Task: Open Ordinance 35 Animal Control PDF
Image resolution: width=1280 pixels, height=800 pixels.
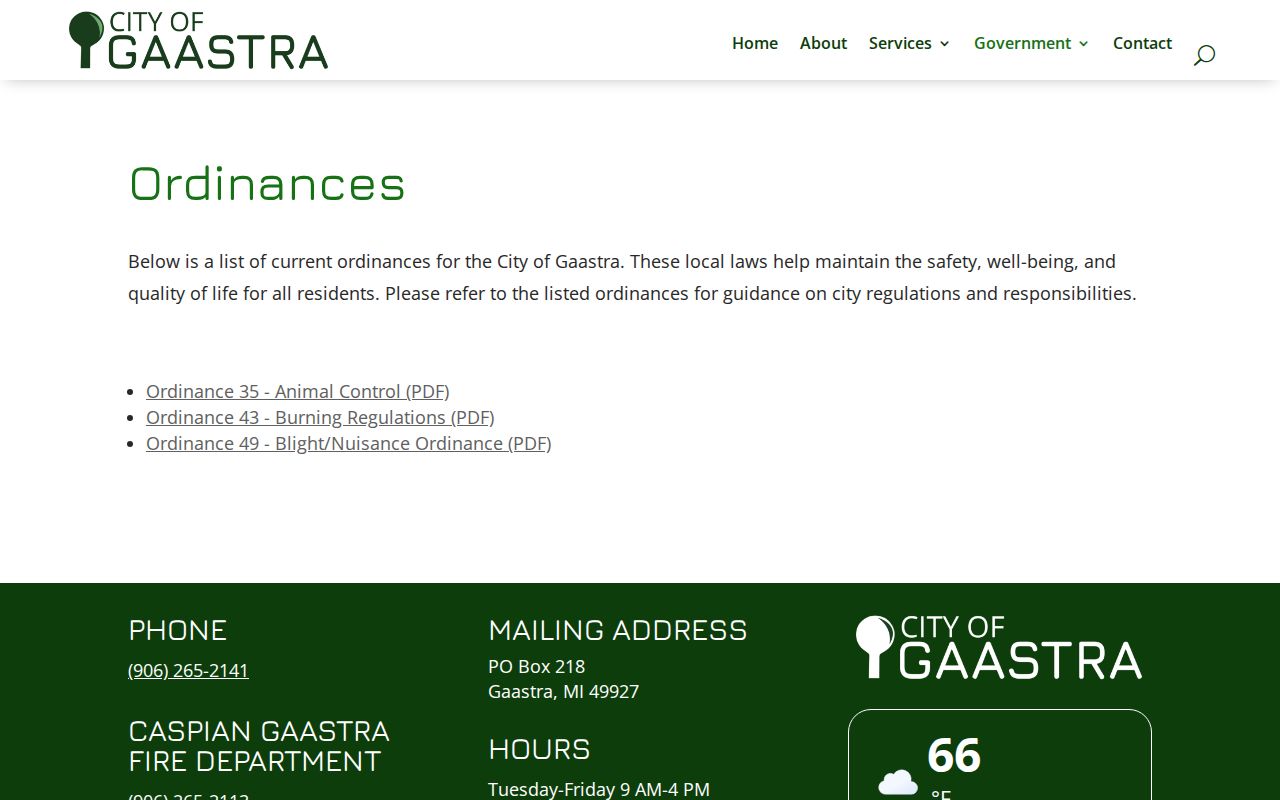Action: [x=298, y=391]
